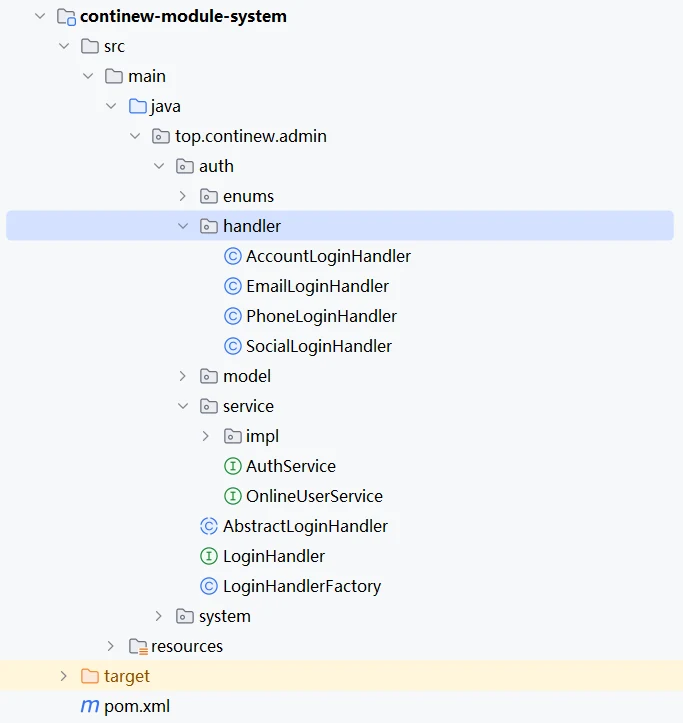This screenshot has height=723, width=683.
Task: Expand the system package
Action: point(159,616)
